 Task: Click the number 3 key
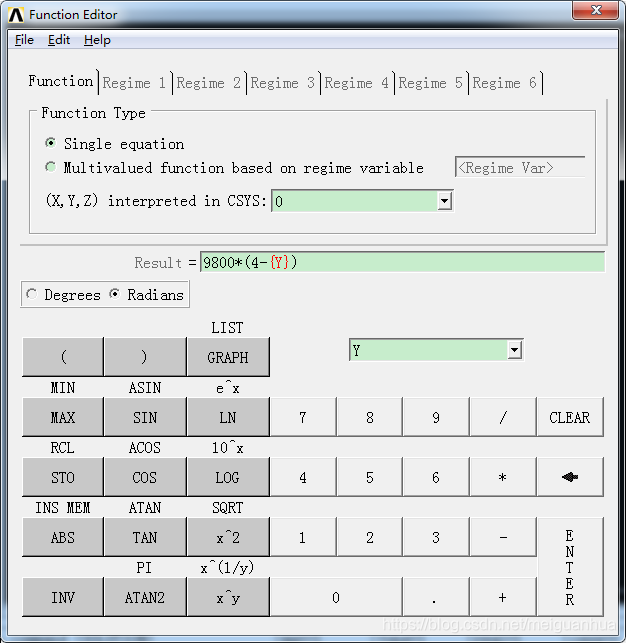pyautogui.click(x=436, y=537)
